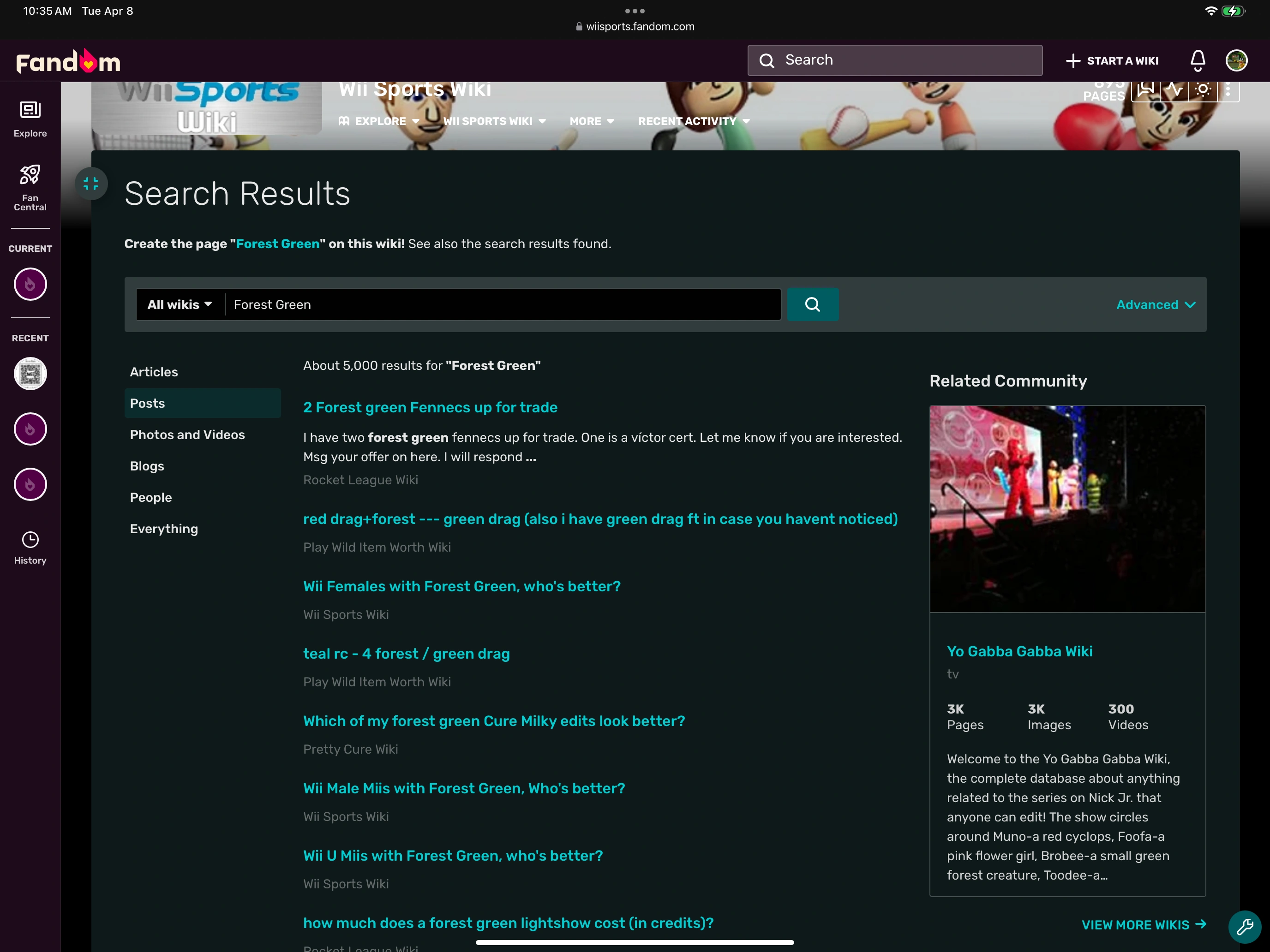Open the user avatar menu
Screen dimensions: 1270x952
[1236, 60]
